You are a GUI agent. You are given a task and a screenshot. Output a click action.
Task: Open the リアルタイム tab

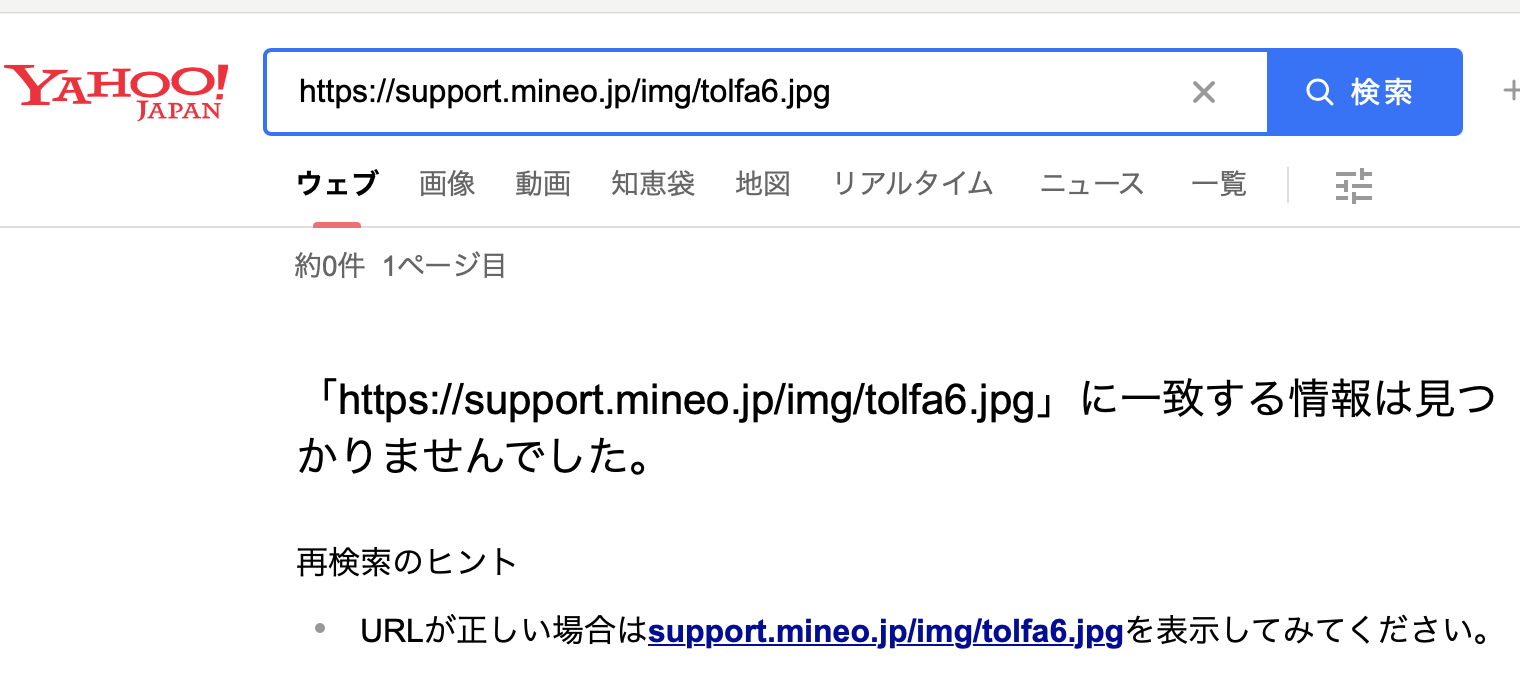913,184
